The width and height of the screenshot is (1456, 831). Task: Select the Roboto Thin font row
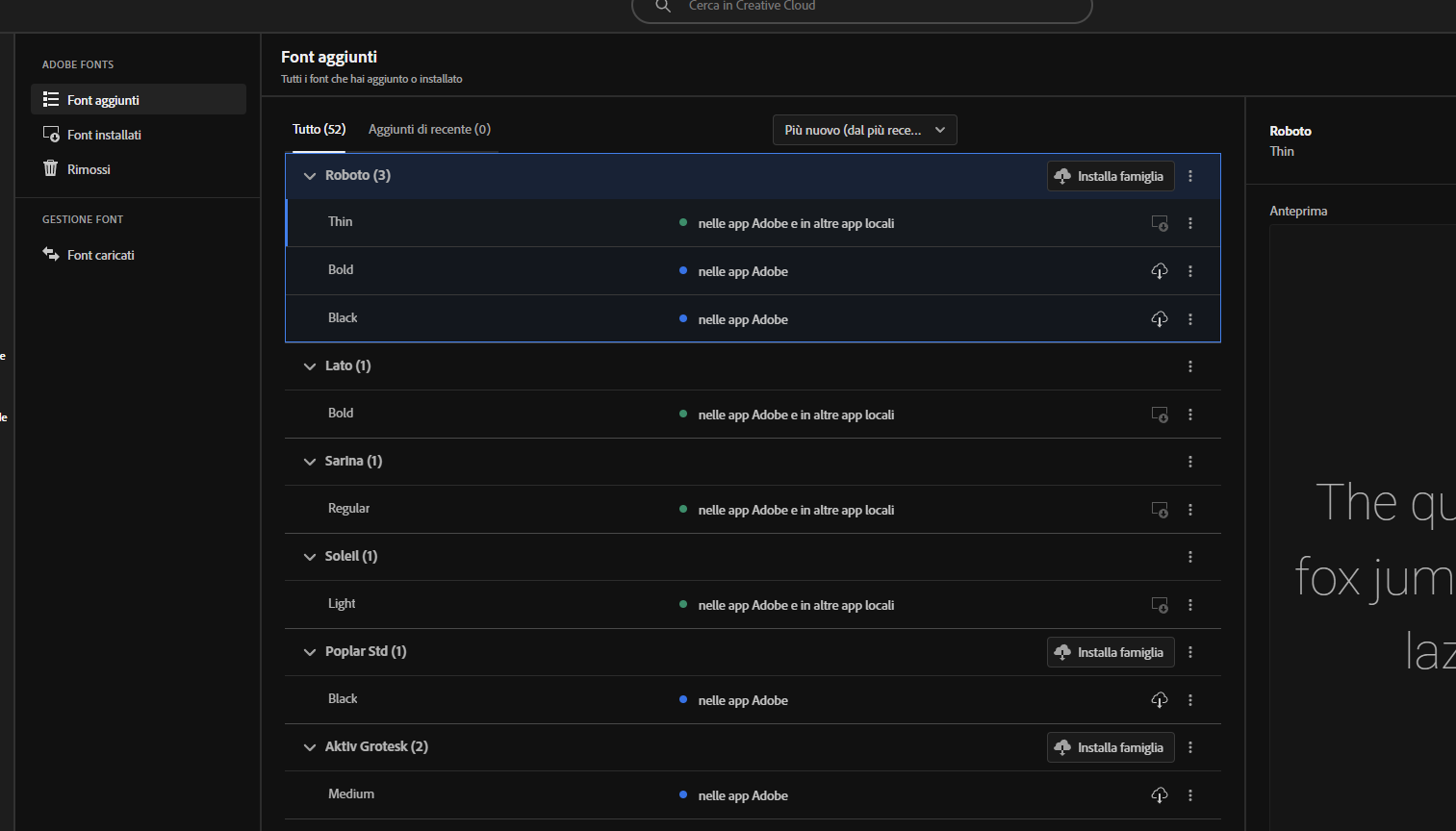(753, 223)
